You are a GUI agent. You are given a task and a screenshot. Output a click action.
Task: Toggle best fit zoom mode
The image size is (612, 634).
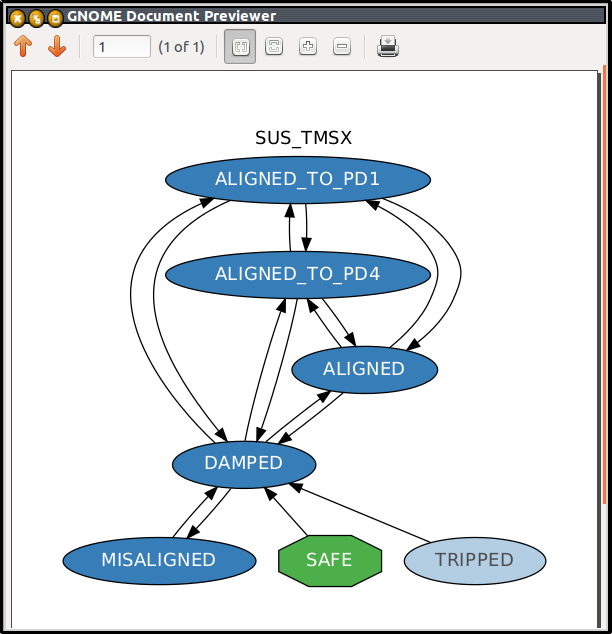pos(240,46)
